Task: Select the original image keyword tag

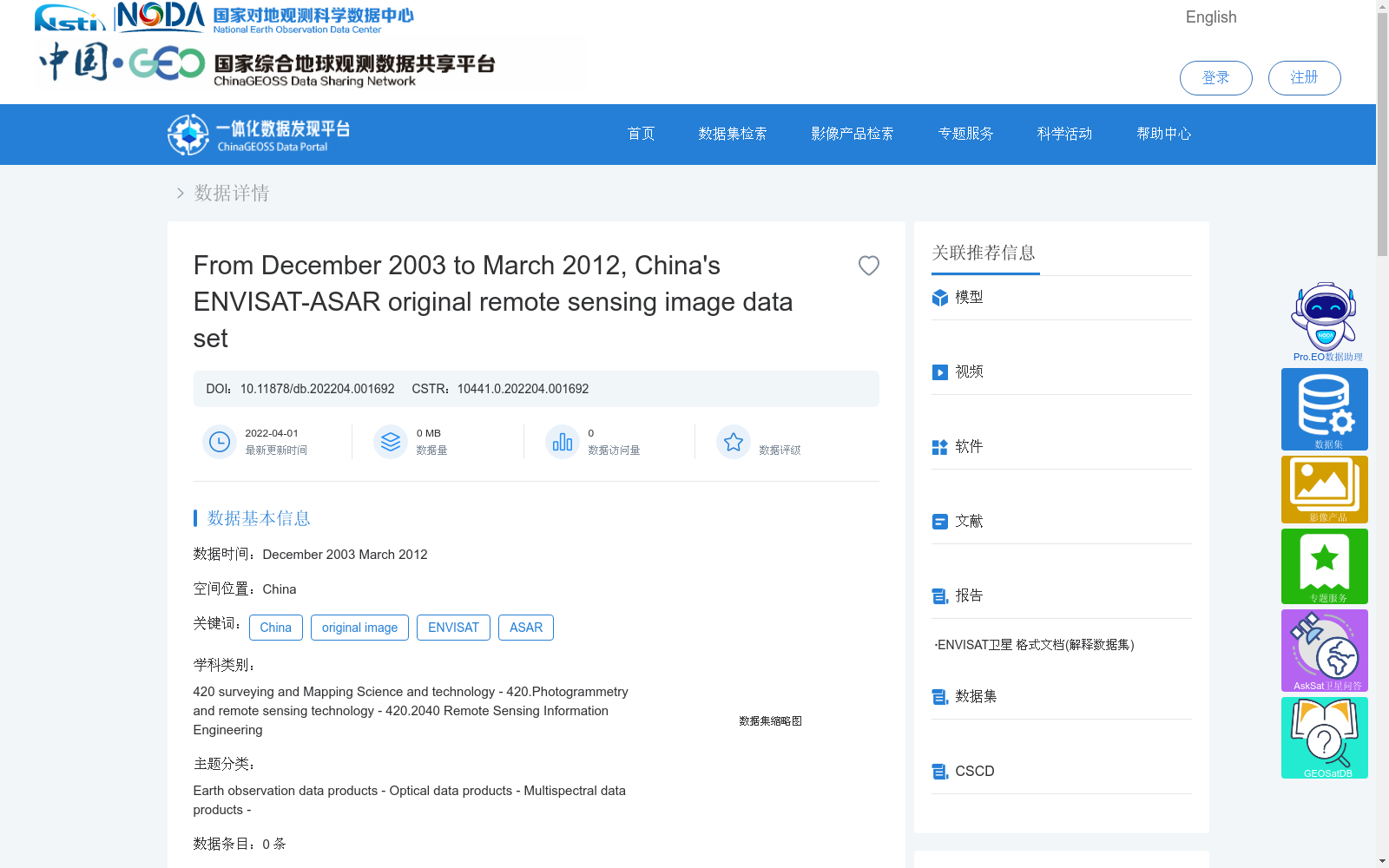Action: pos(359,628)
